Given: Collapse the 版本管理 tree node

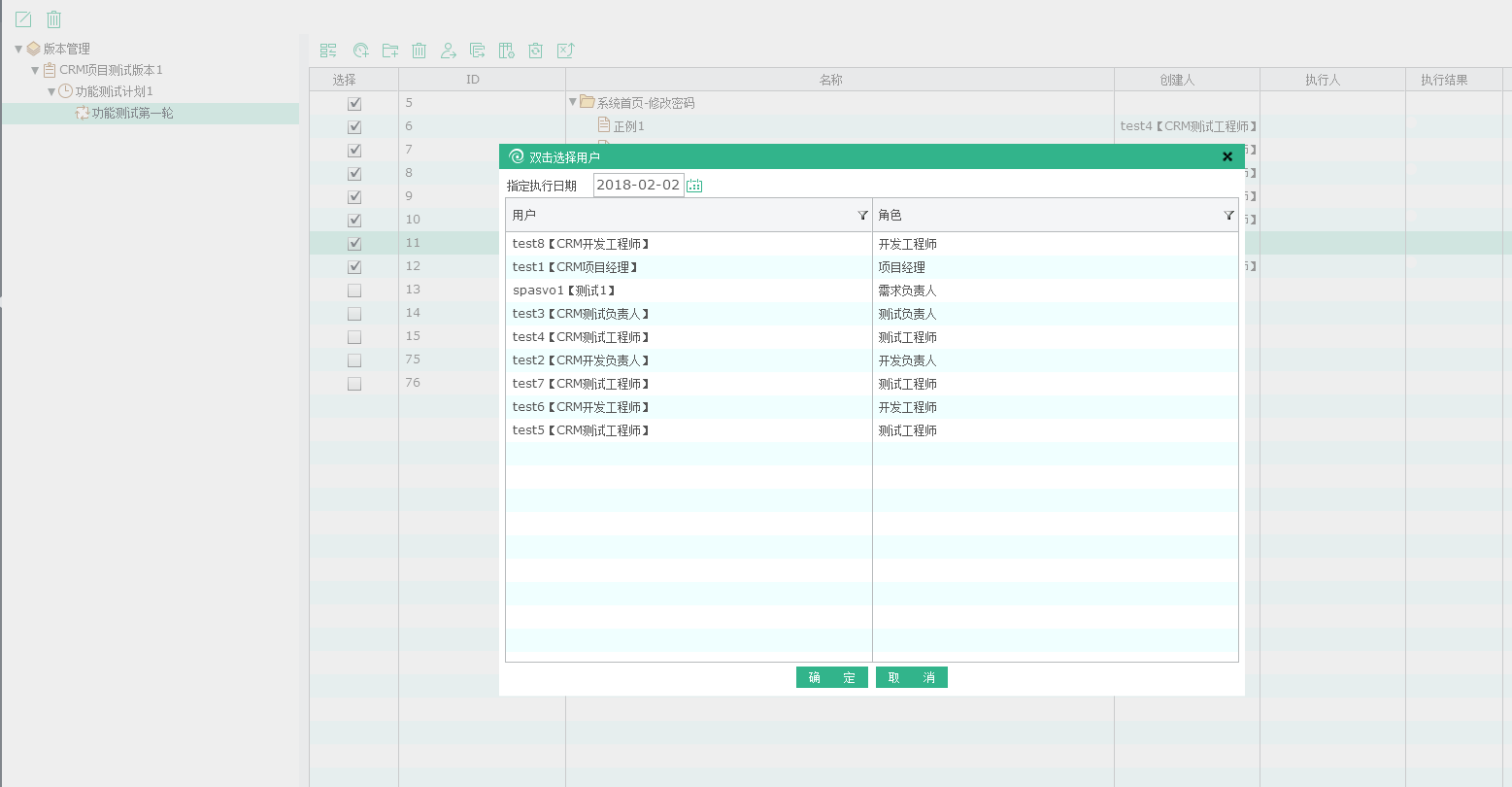Looking at the screenshot, I should click(18, 49).
